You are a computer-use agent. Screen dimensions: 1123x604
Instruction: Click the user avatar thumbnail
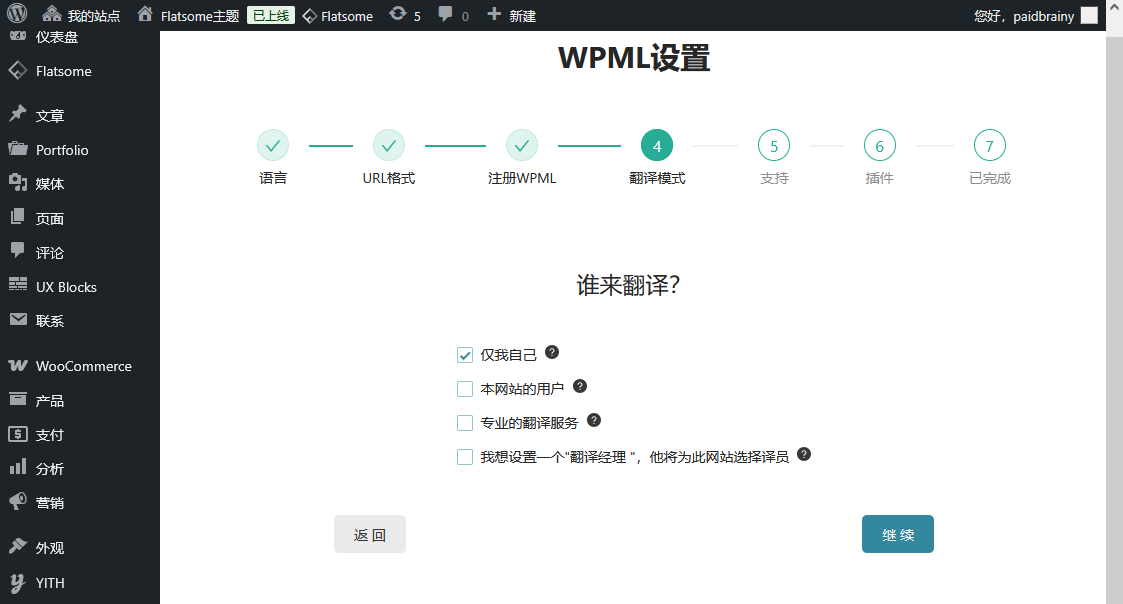(x=1089, y=15)
